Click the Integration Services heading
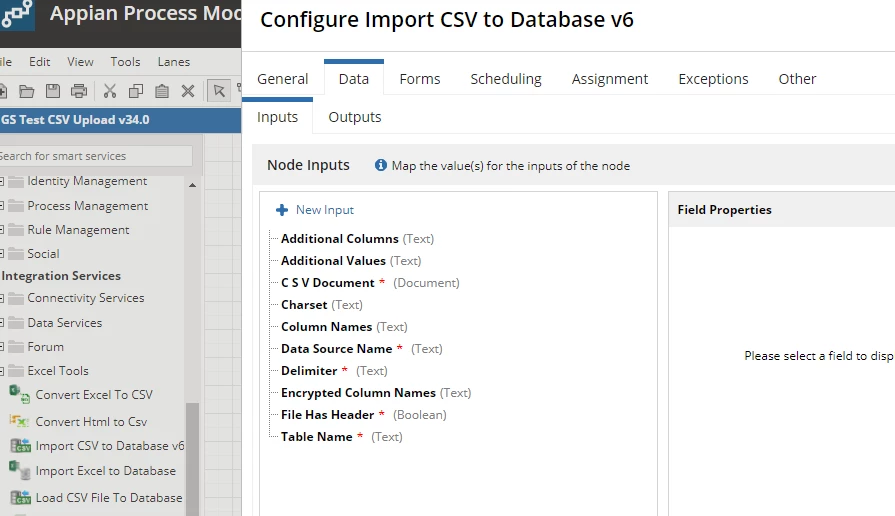895x516 pixels. coord(61,276)
